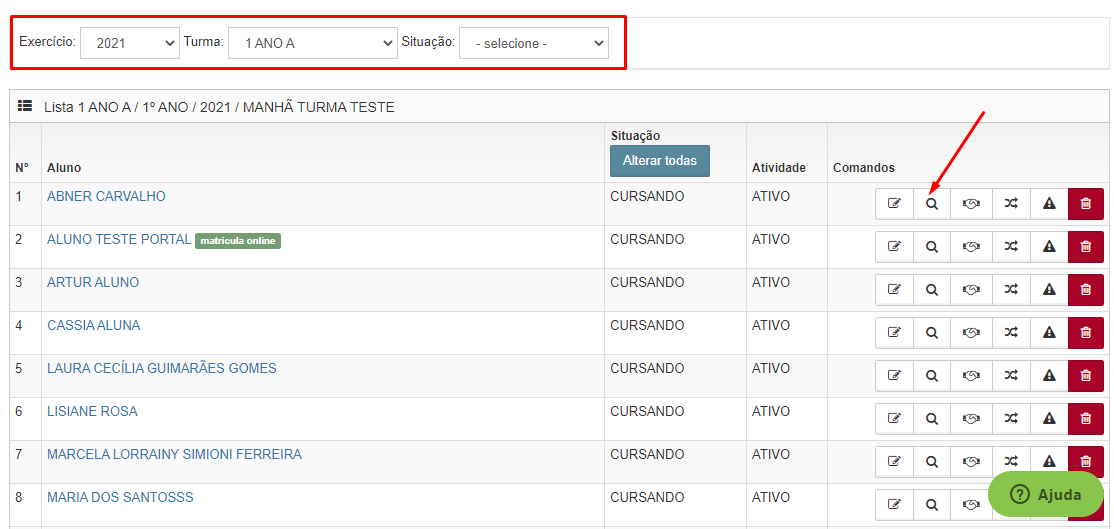Click trash icon in LAURA CECÍLIA row
1114x529 pixels.
click(x=1086, y=376)
